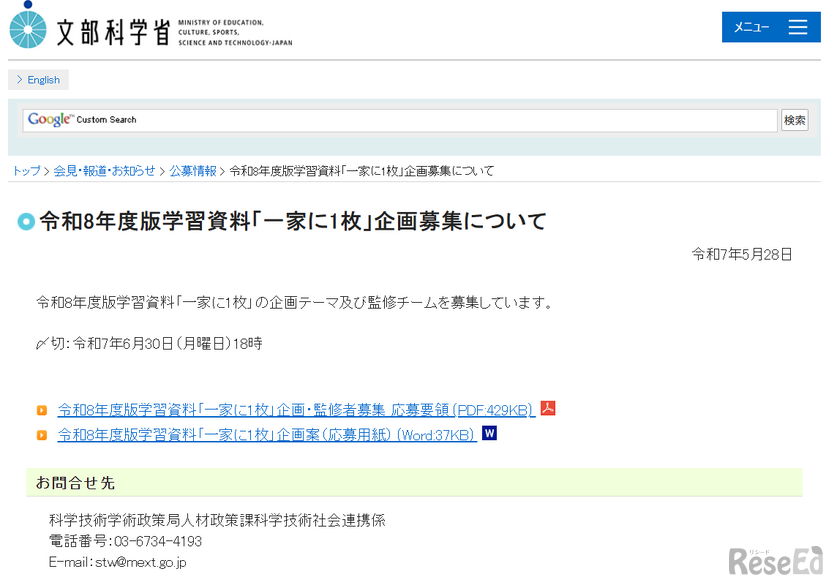Click the red PDF file icon
This screenshot has width=826, height=577.
click(548, 408)
